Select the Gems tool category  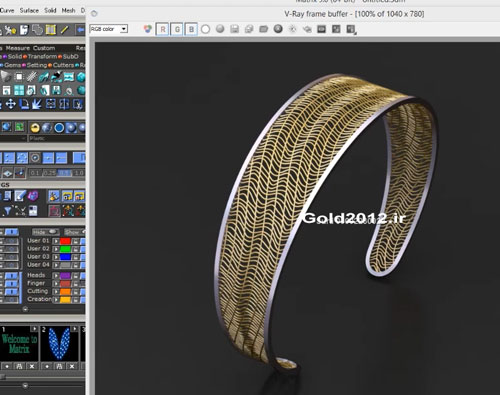click(13, 65)
